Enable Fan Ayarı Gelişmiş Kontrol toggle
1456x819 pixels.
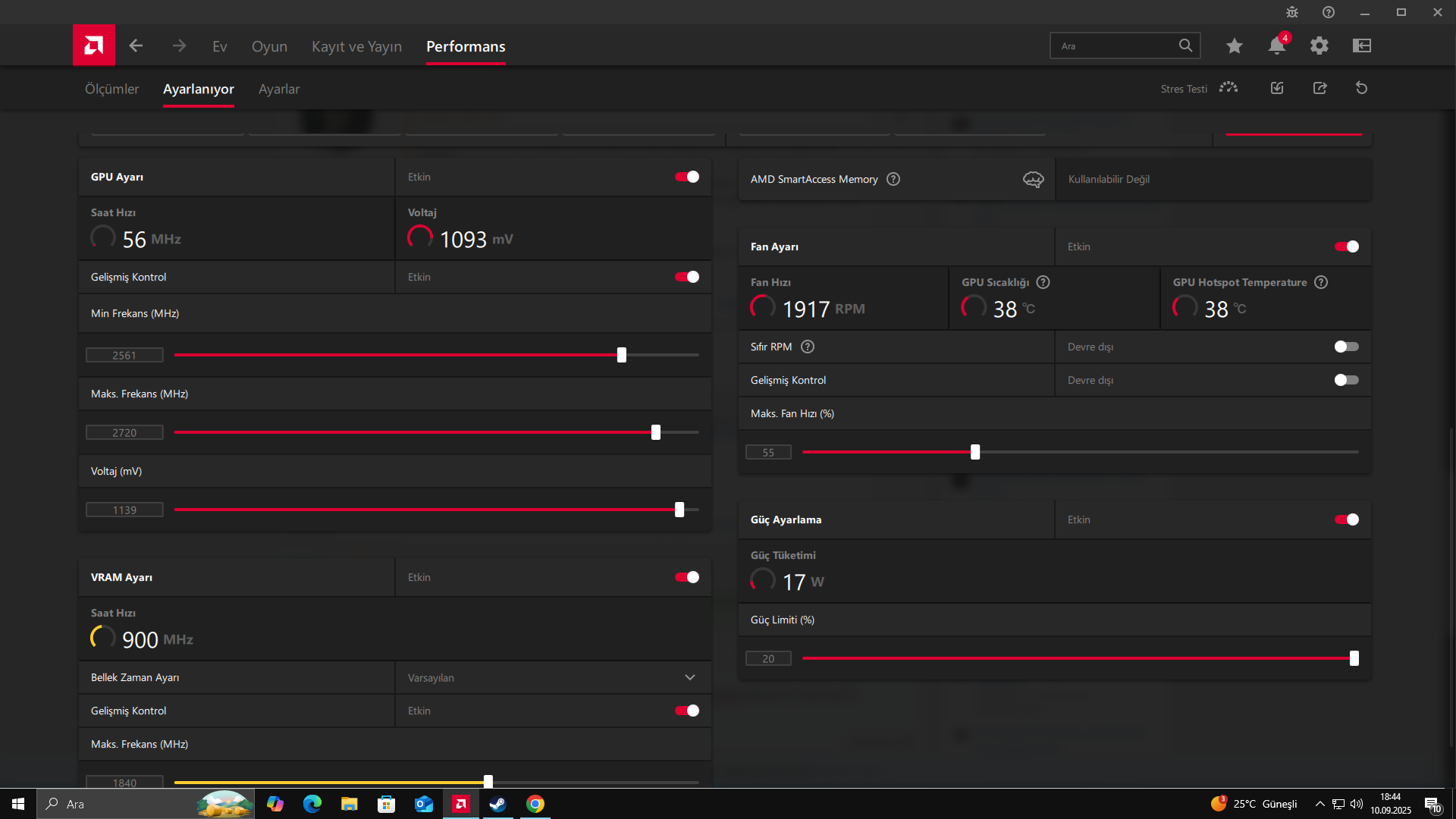[x=1346, y=380]
